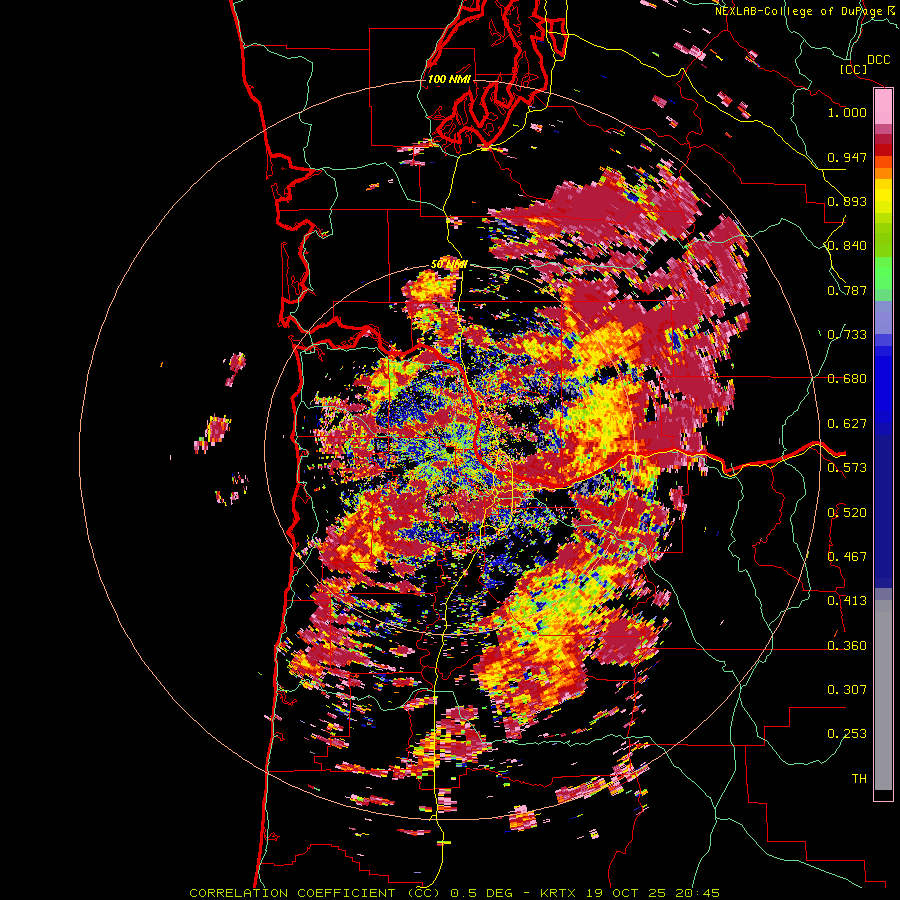Pick the gray color bar segment
The height and width of the screenshot is (900, 900).
883,695
